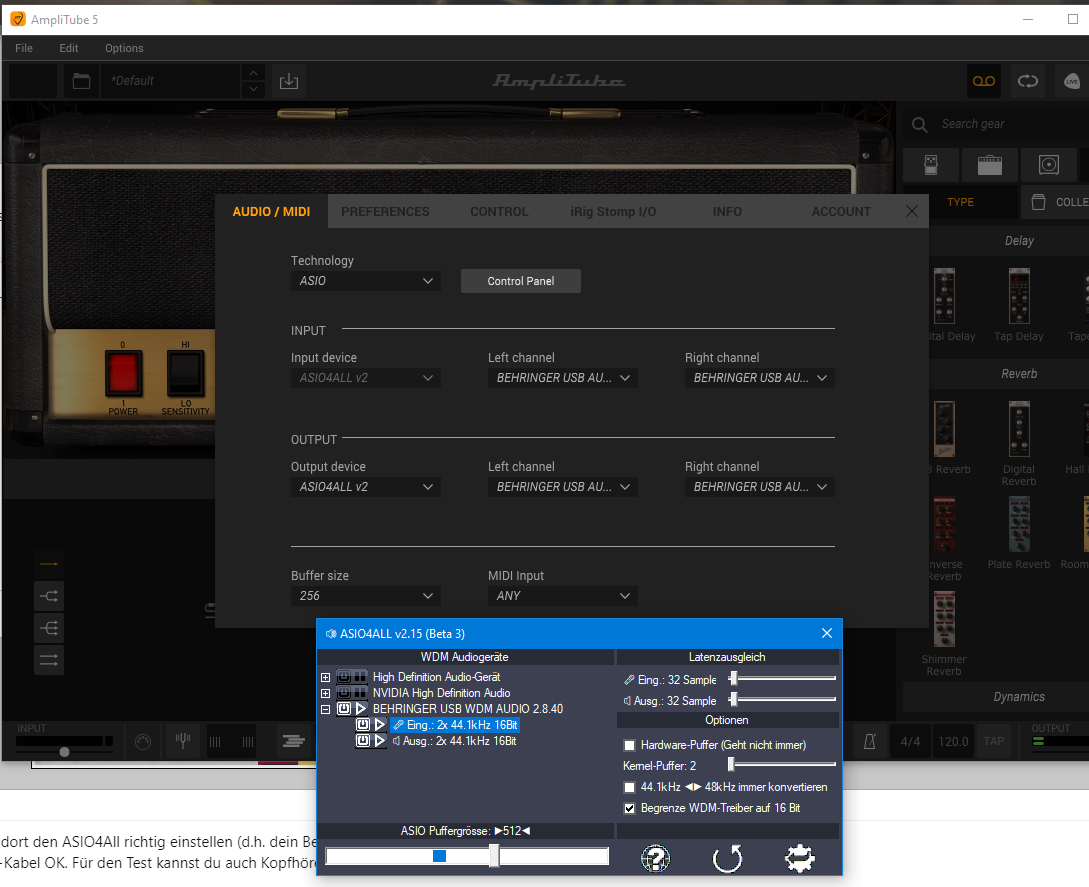The width and height of the screenshot is (1089, 887).
Task: Select the amp gear category icon
Action: pos(990,165)
